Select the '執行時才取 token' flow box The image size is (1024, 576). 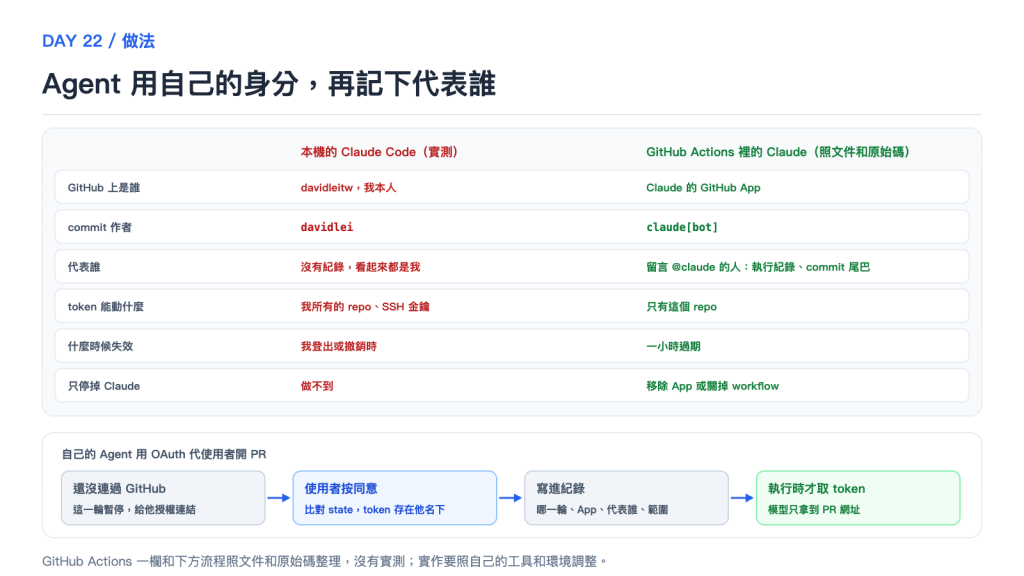pos(858,498)
